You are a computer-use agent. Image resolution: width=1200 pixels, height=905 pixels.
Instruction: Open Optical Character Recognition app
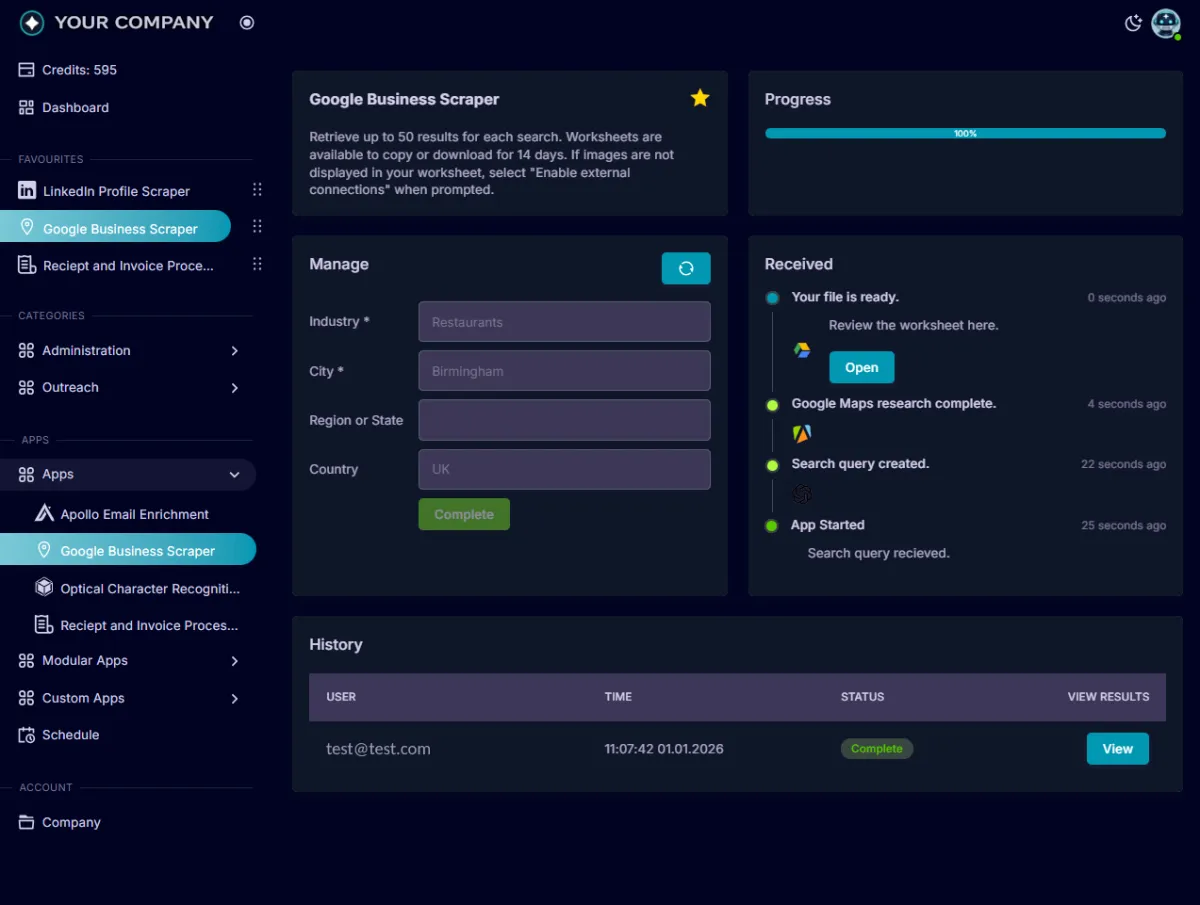pyautogui.click(x=150, y=589)
